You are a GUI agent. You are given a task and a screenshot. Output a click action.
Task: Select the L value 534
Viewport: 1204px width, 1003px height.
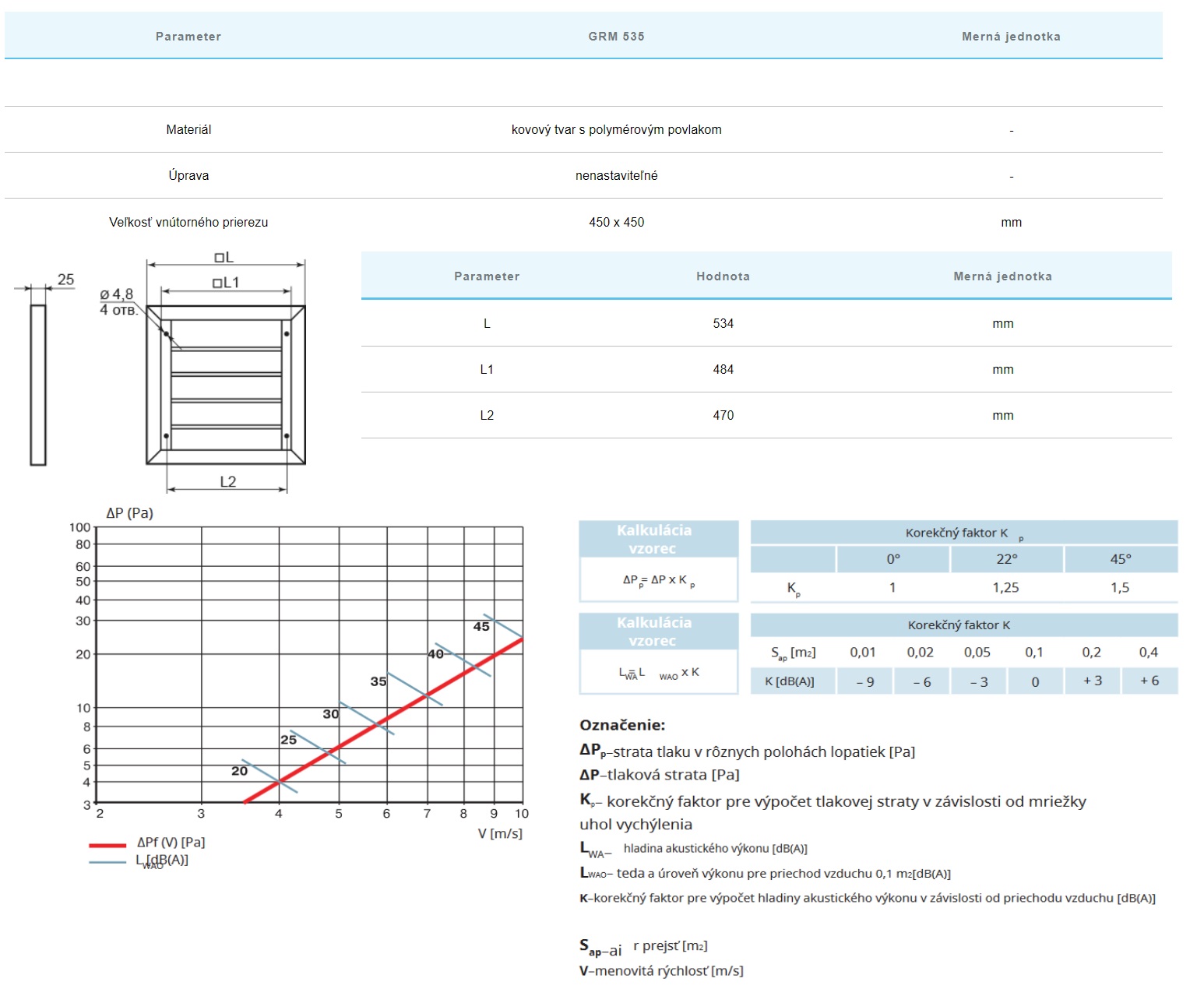click(x=723, y=324)
